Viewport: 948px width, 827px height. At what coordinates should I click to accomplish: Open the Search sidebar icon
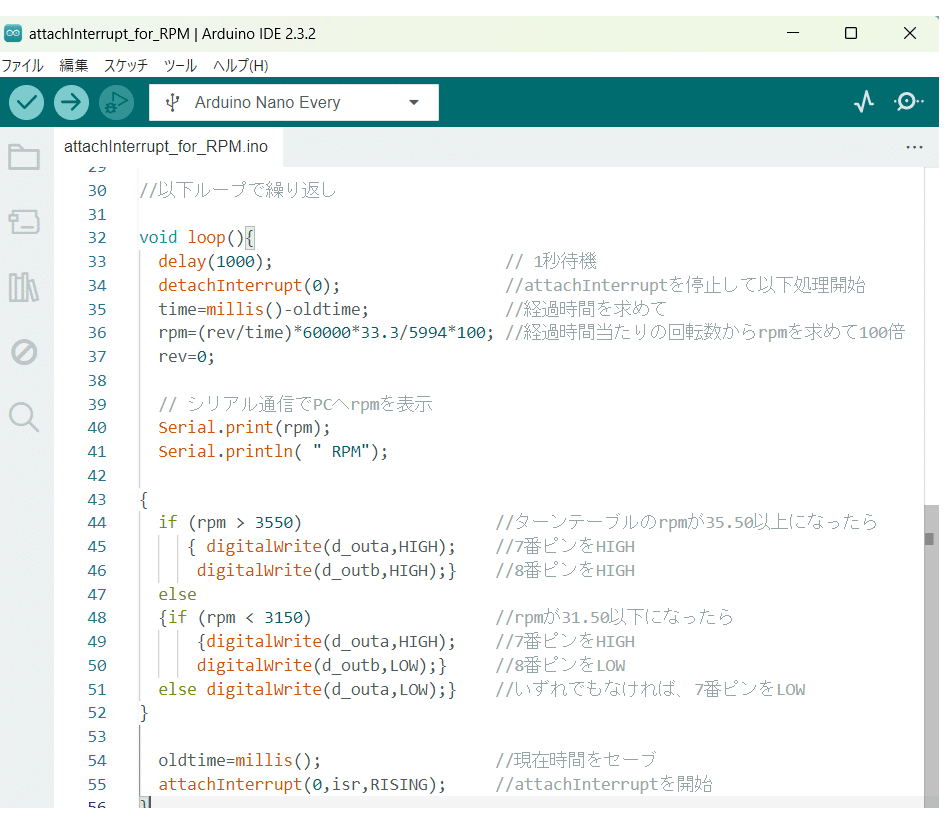(x=24, y=417)
